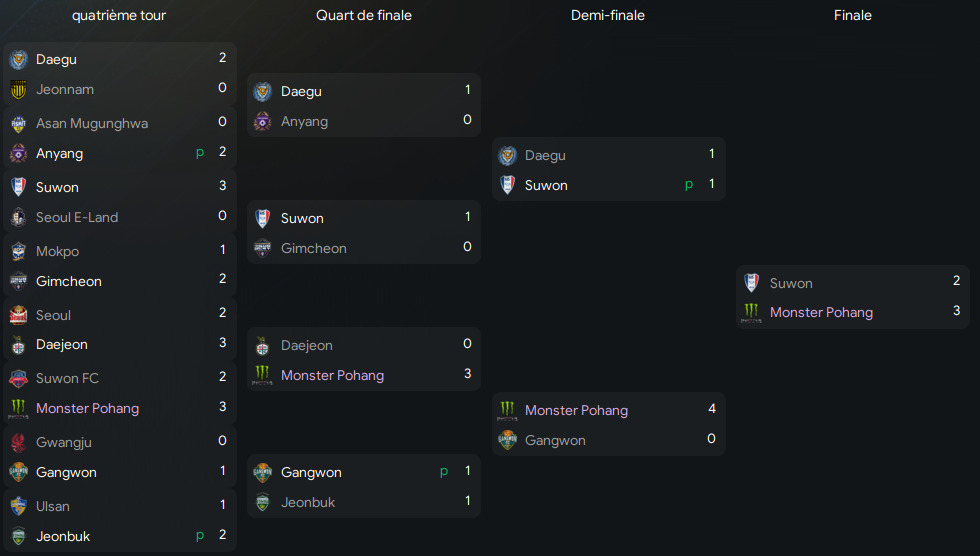
Task: Open Monster Pohang link in semi-final
Action: pyautogui.click(x=576, y=410)
